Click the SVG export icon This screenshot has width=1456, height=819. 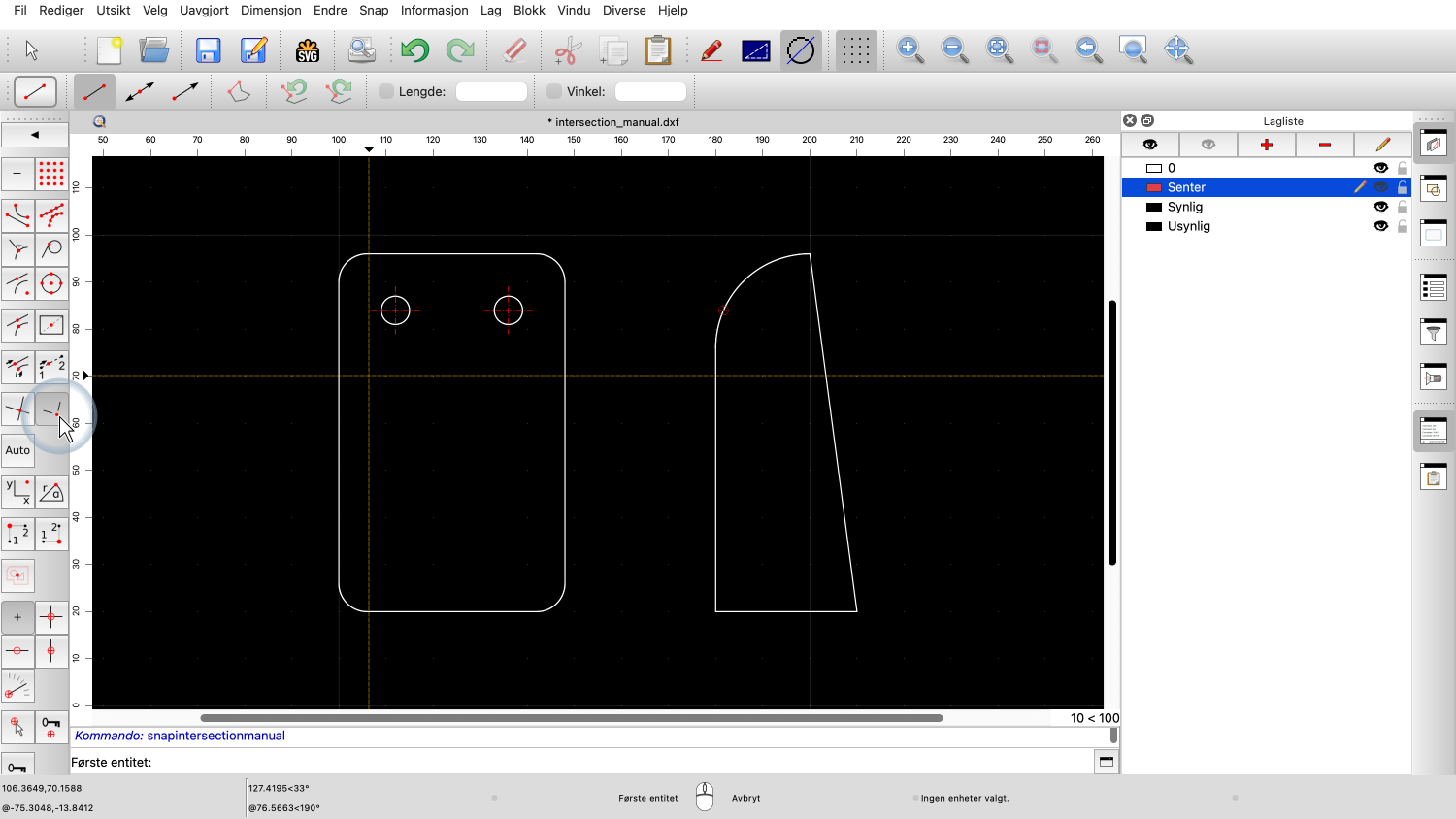click(308, 49)
